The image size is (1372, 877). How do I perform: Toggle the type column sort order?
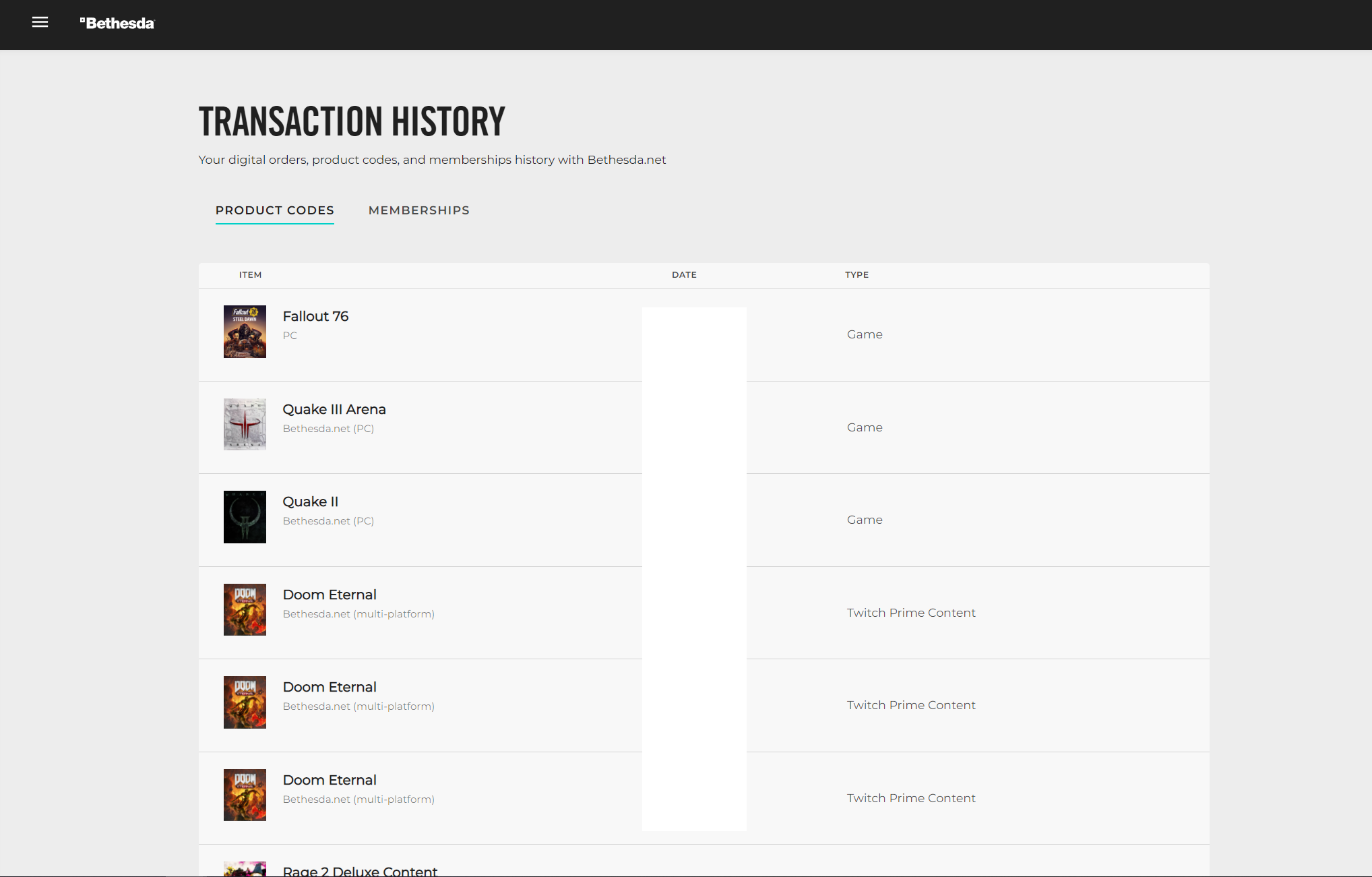point(857,274)
